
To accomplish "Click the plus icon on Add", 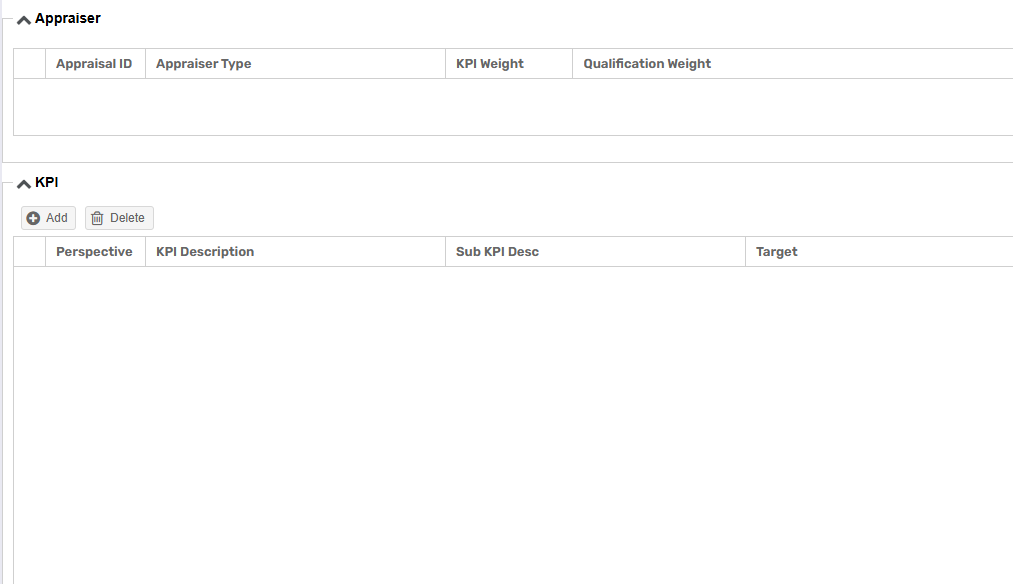I will pos(33,218).
